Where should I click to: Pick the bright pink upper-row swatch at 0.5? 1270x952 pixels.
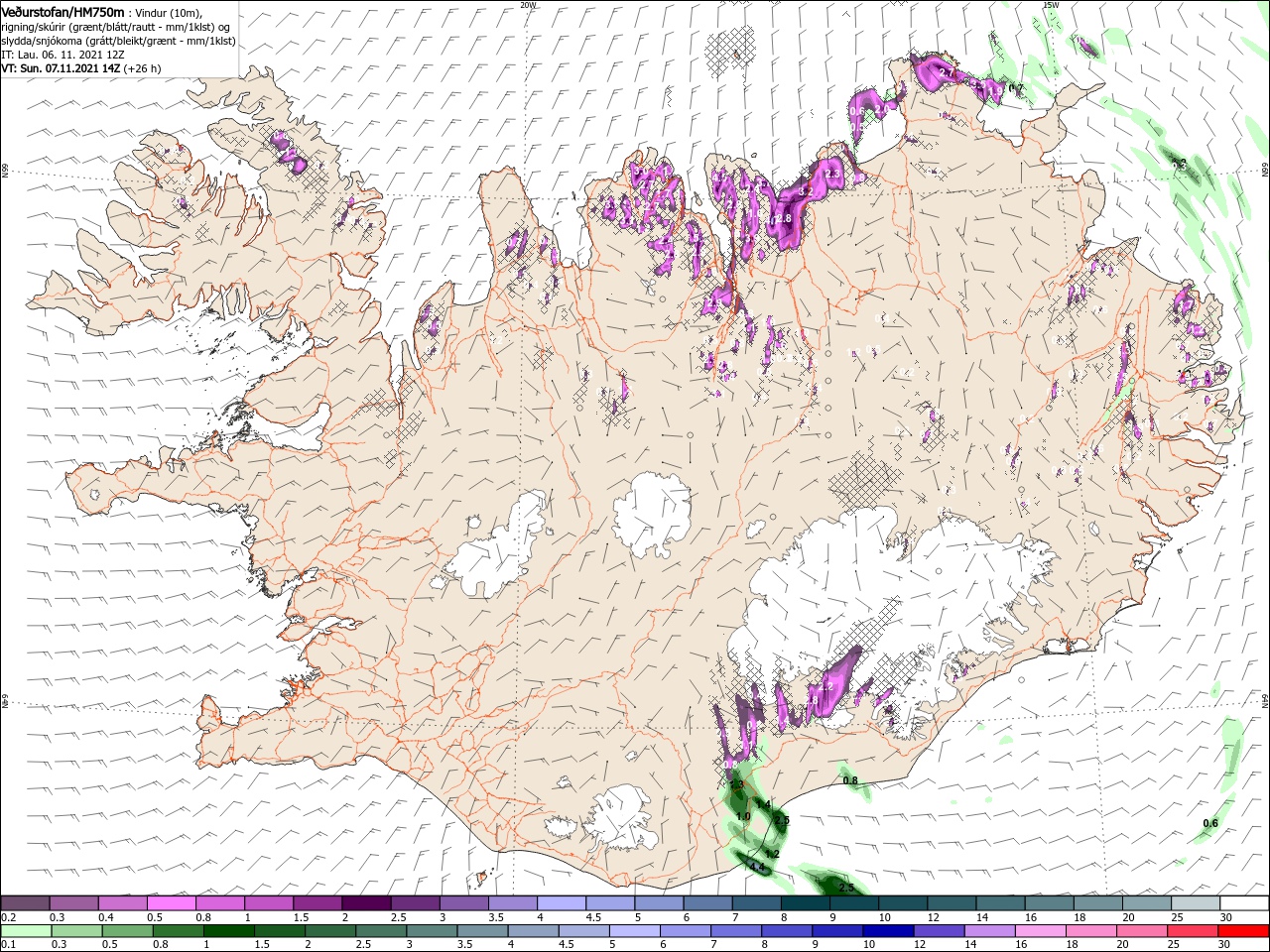click(x=171, y=903)
